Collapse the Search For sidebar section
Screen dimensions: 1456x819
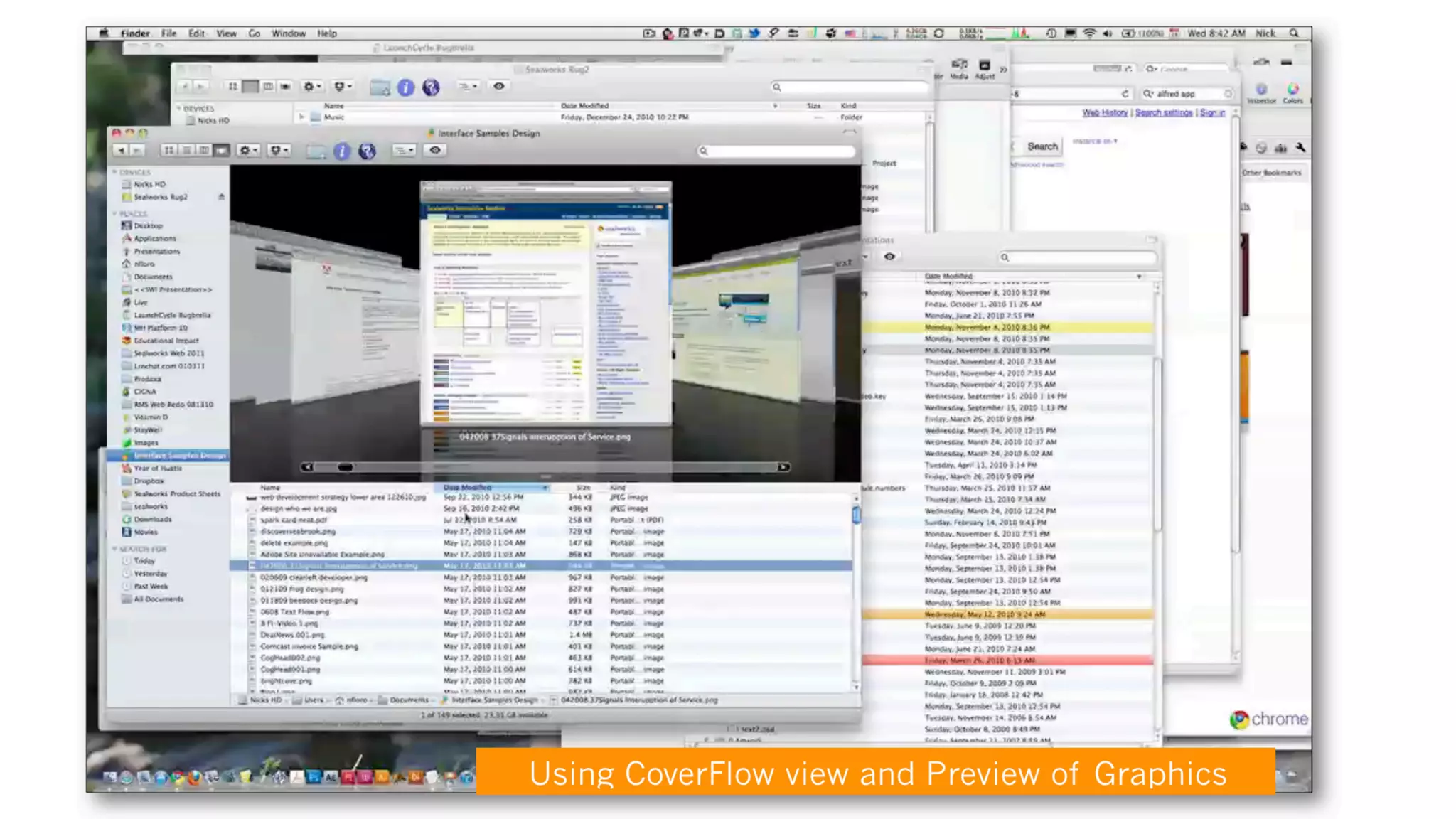tap(114, 549)
